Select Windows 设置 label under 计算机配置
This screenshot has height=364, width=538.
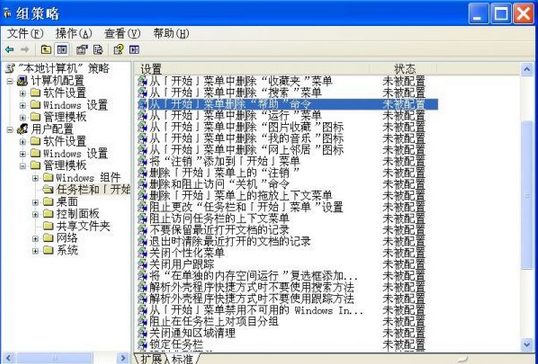pyautogui.click(x=75, y=105)
